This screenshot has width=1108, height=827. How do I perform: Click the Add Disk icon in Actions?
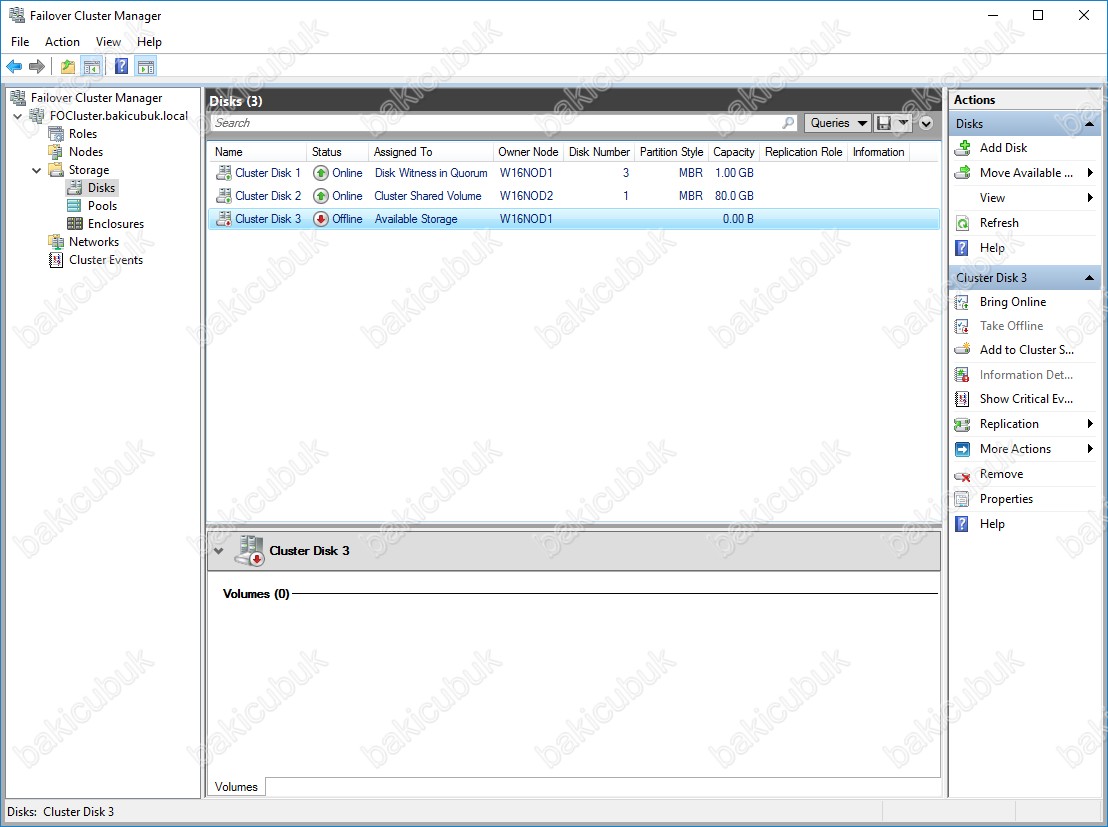point(962,148)
